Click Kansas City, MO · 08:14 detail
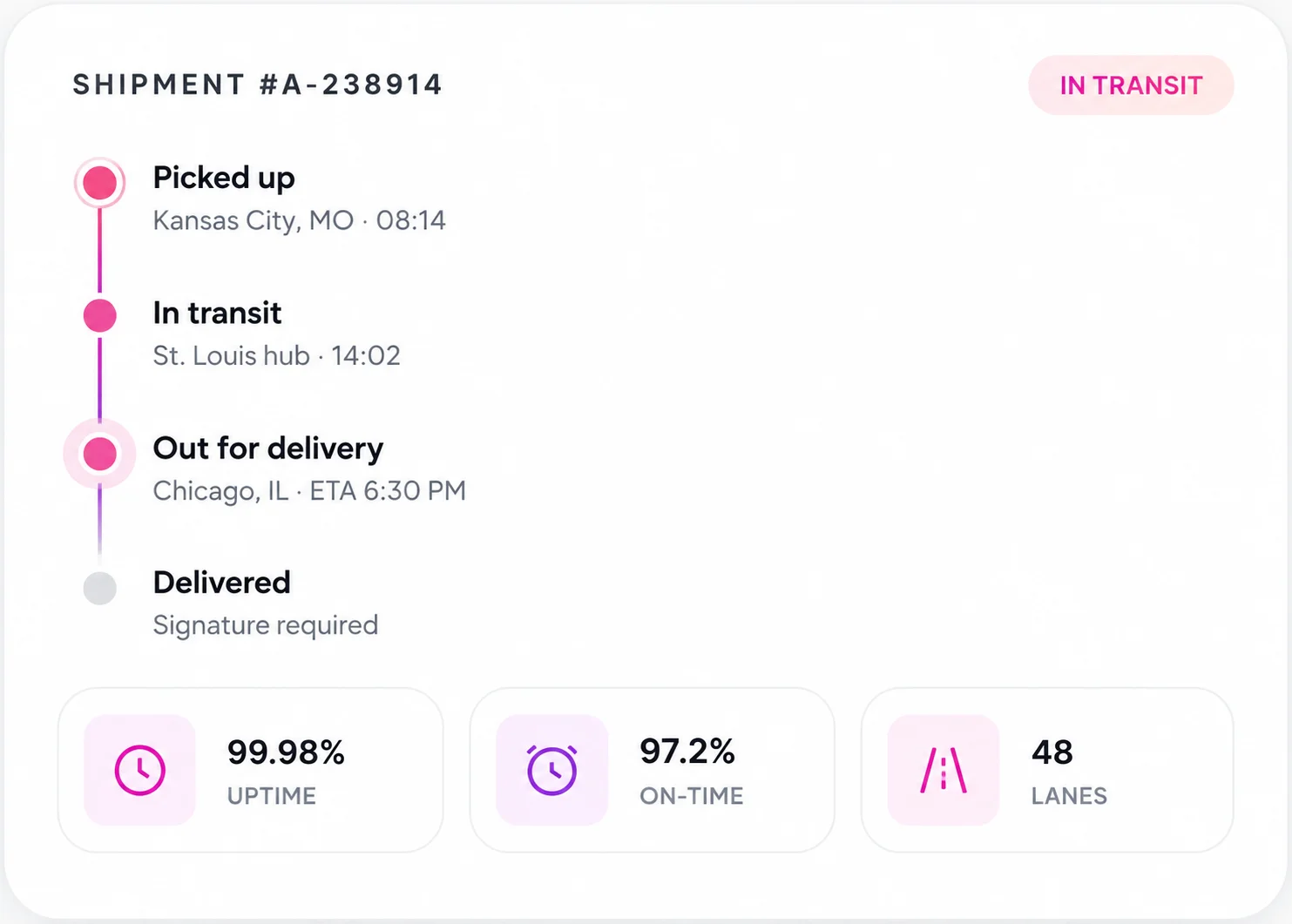Viewport: 1292px width, 924px height. [300, 220]
